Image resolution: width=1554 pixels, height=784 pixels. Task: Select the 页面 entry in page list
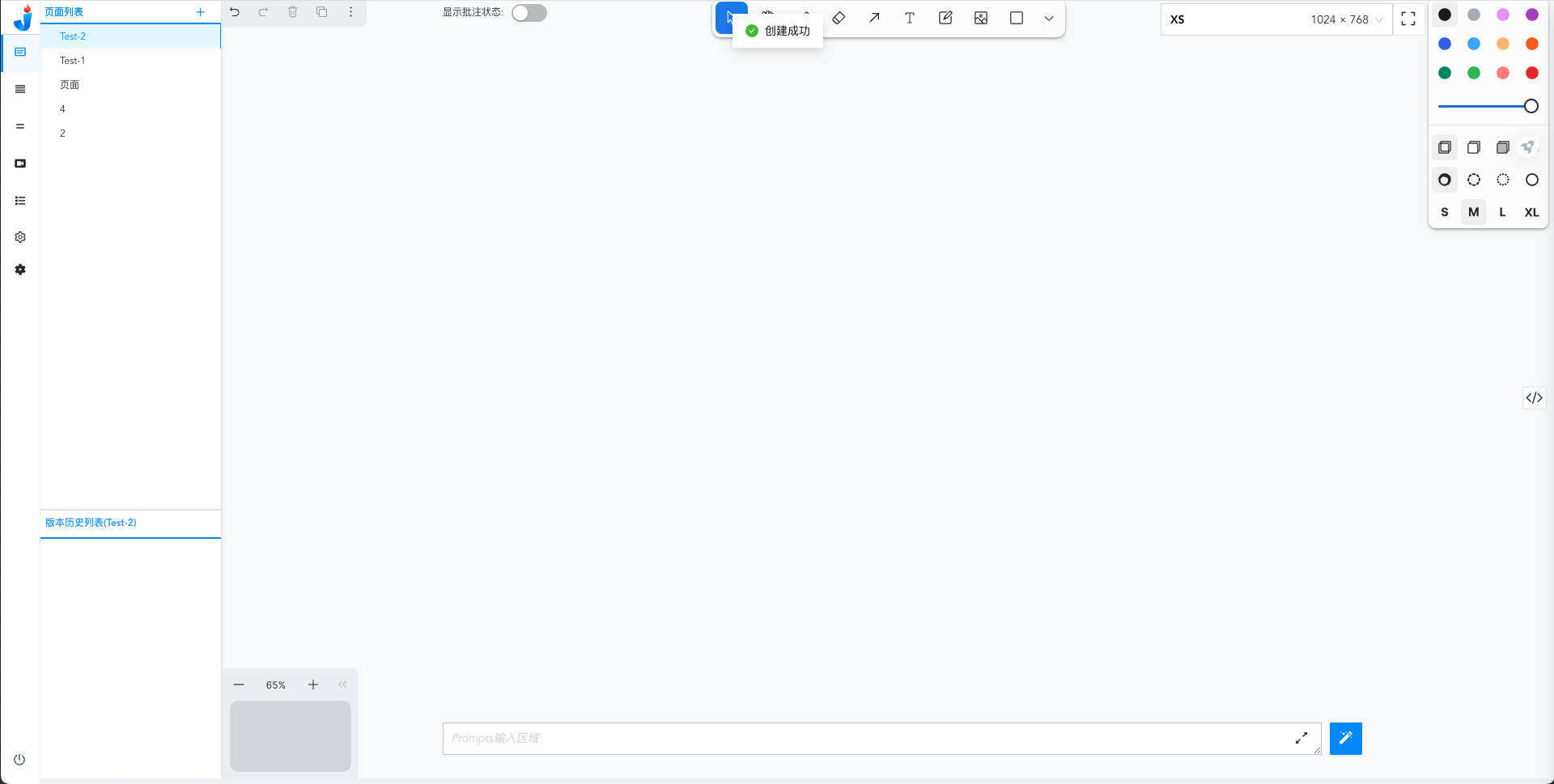click(x=70, y=85)
